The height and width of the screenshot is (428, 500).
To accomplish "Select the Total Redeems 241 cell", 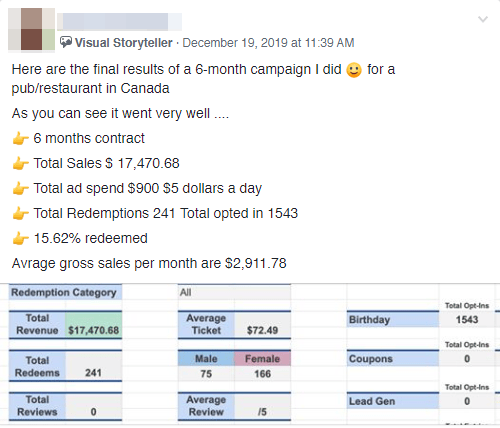I will pyautogui.click(x=94, y=366).
